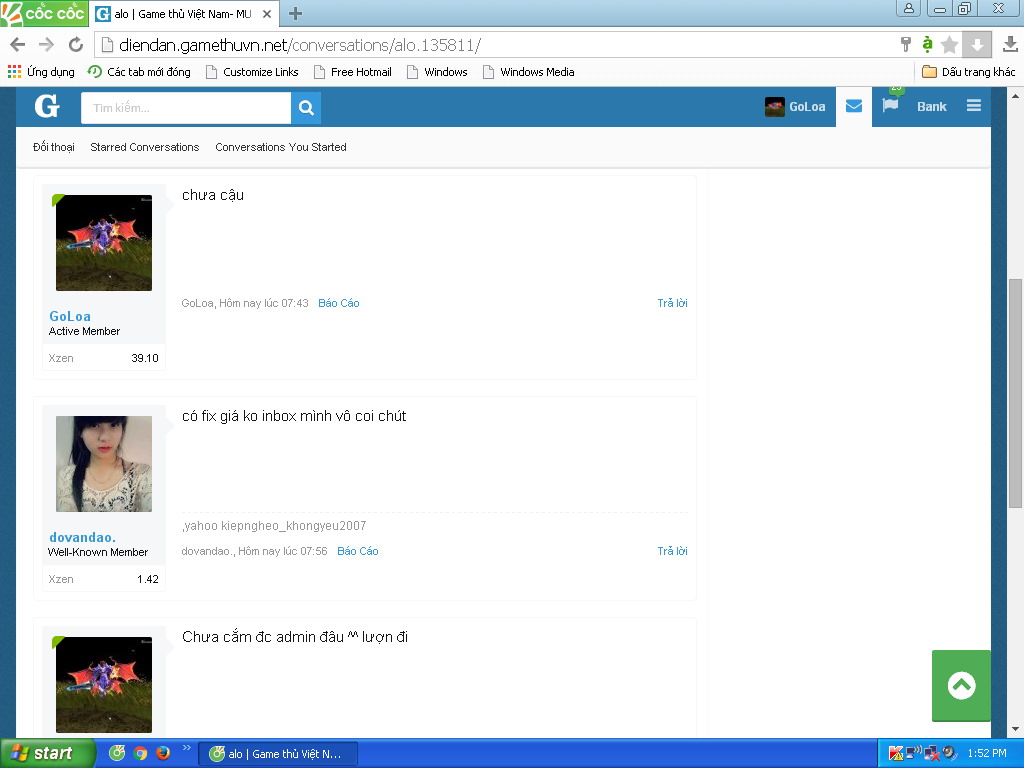Open the user profile icon in title bar
Screen dimensions: 1024x768
point(908,8)
